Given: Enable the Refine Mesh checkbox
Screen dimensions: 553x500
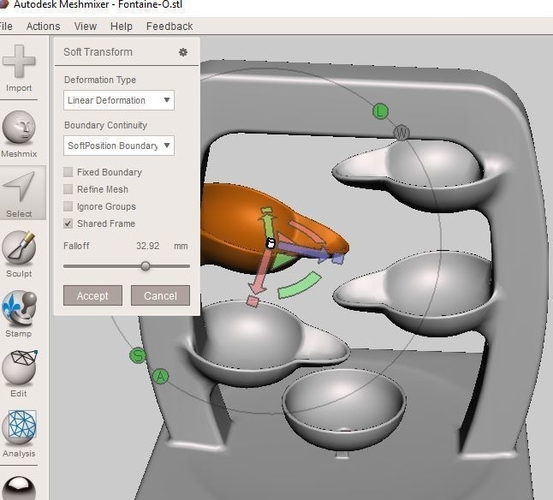Looking at the screenshot, I should click(x=68, y=189).
